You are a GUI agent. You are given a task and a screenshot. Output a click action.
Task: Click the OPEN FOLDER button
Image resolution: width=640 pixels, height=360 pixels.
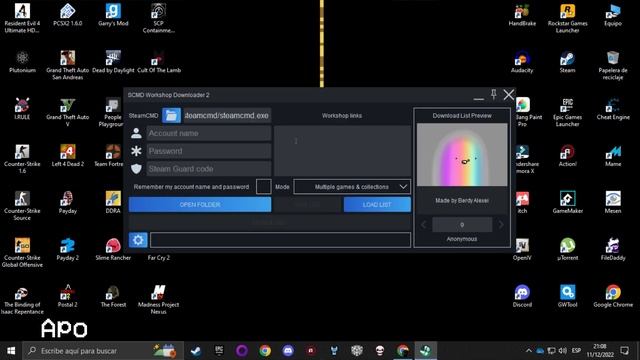(200, 204)
